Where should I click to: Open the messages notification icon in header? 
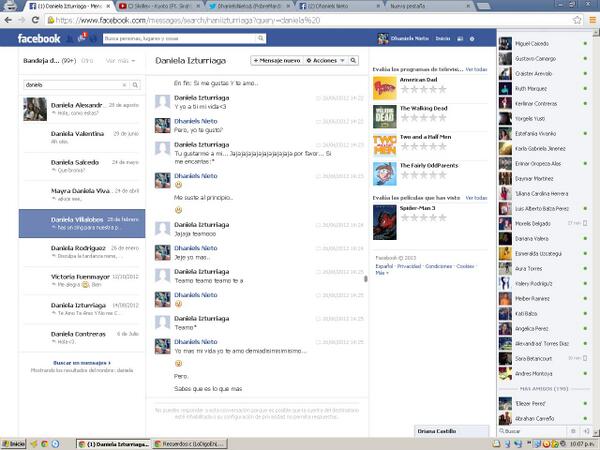[82, 38]
